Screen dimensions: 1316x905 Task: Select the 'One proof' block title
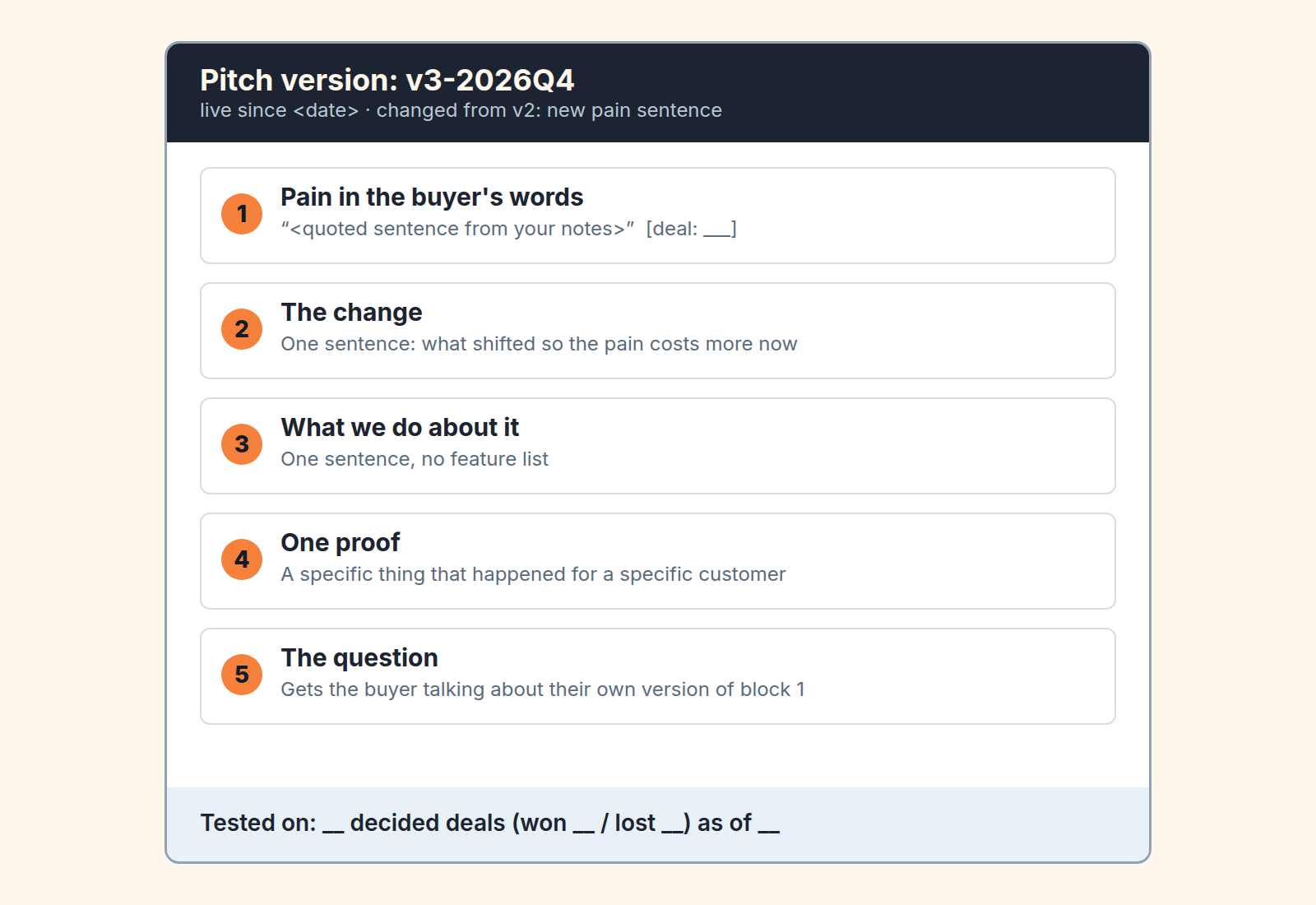(x=341, y=543)
